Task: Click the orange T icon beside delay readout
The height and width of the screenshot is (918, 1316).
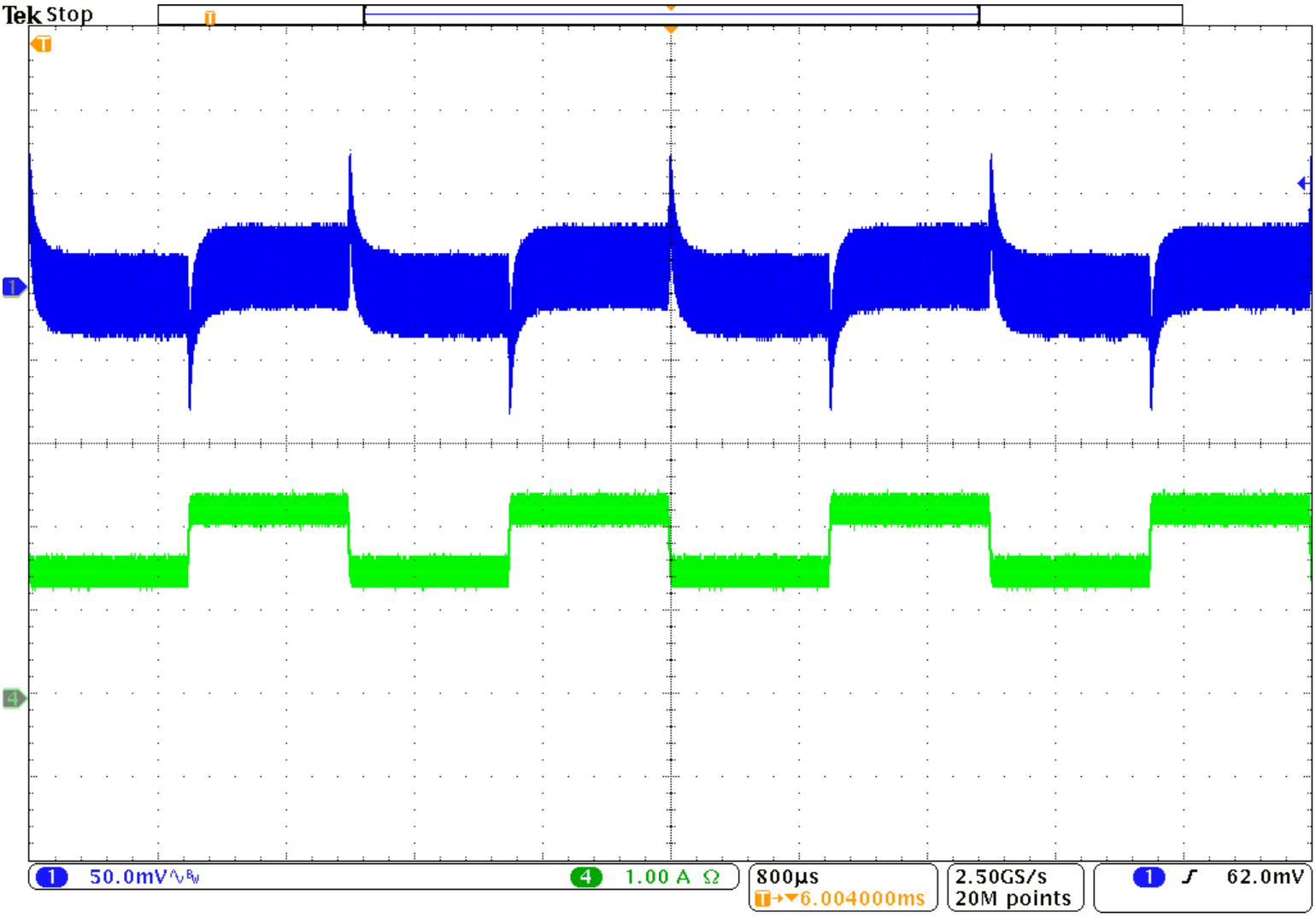Action: pyautogui.click(x=763, y=898)
